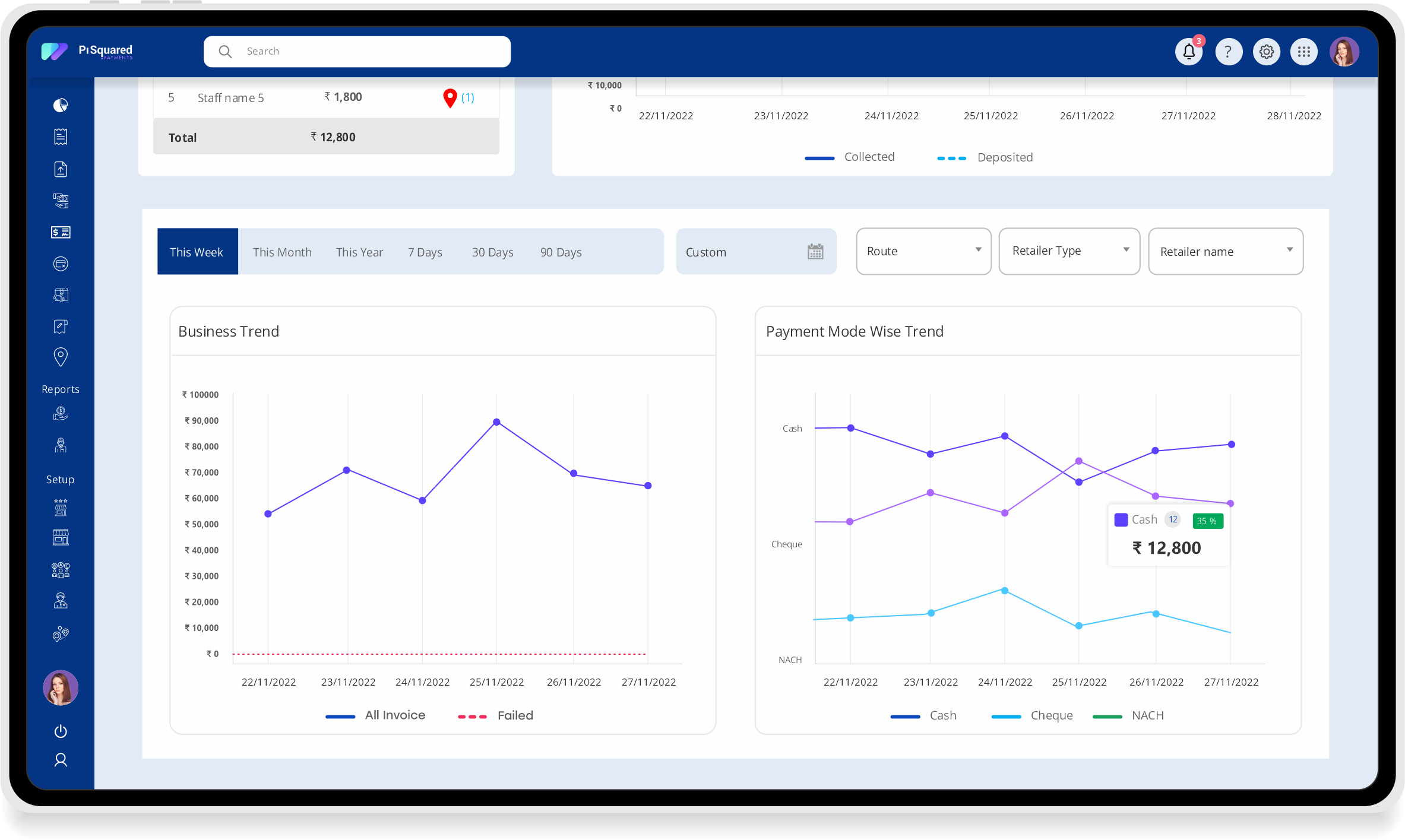Expand the Route dropdown
This screenshot has width=1405, height=840.
[923, 251]
